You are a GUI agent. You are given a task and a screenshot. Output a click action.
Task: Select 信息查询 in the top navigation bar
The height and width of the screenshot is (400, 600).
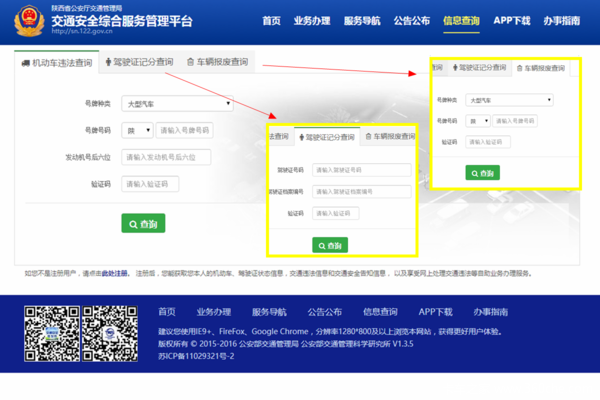pyautogui.click(x=461, y=21)
